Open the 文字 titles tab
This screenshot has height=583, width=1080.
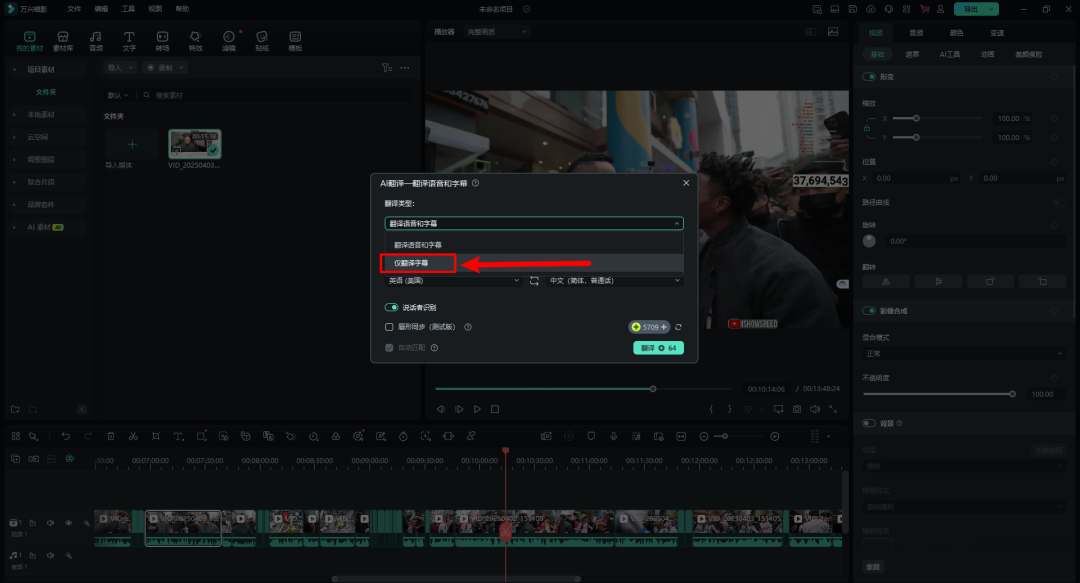tap(129, 41)
